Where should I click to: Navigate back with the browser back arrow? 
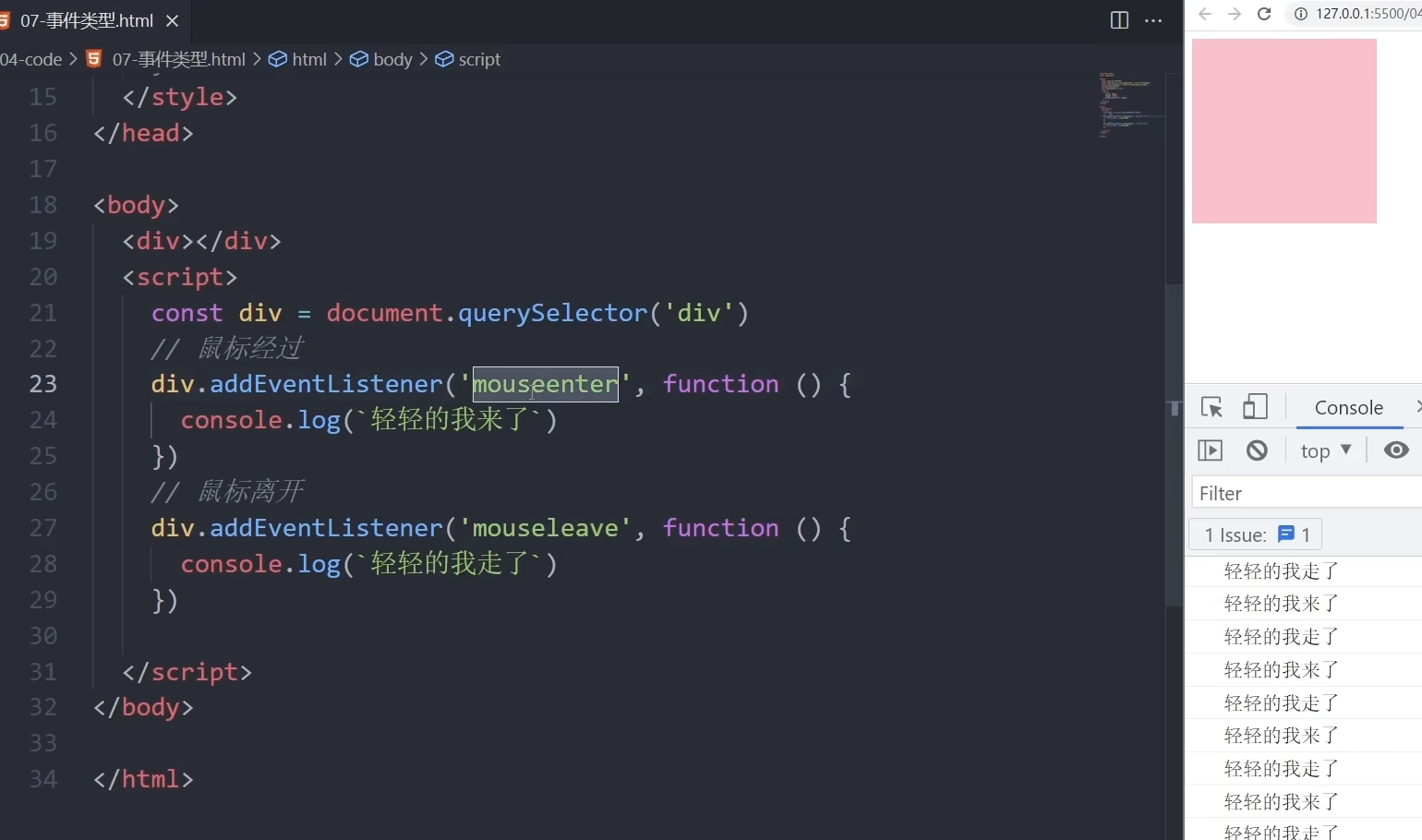(1203, 14)
